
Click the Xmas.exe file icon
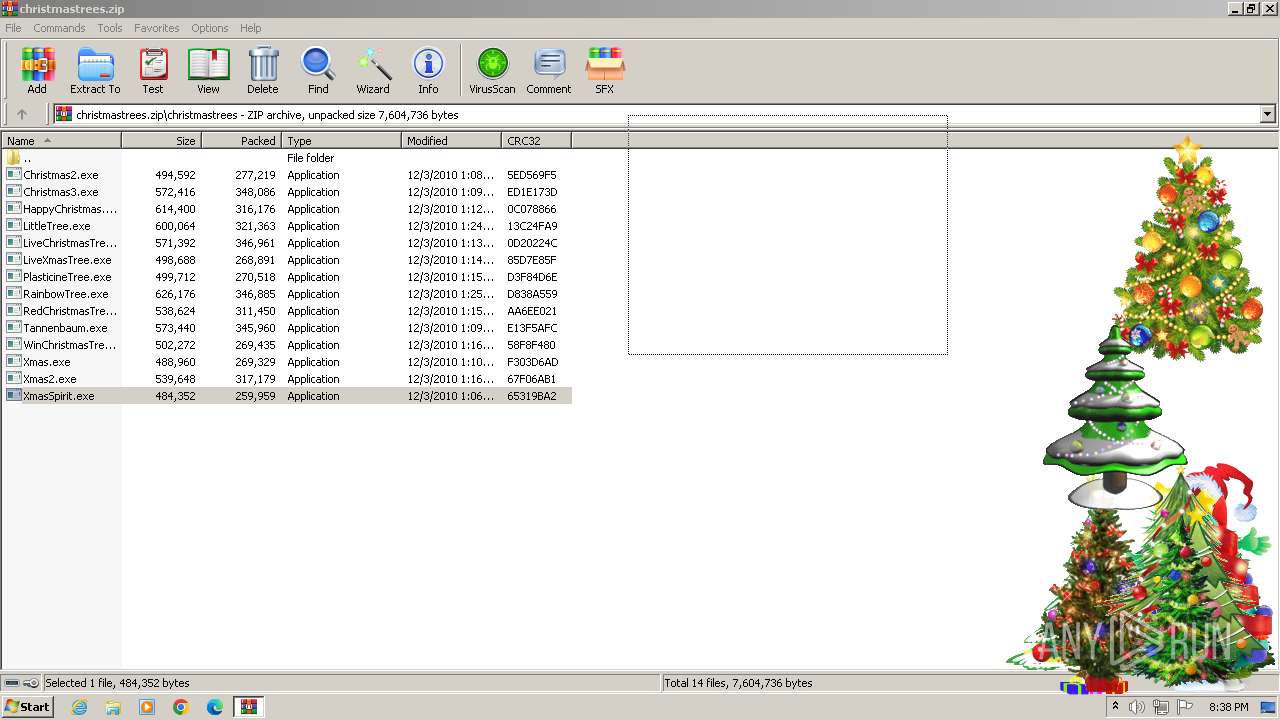tap(13, 362)
